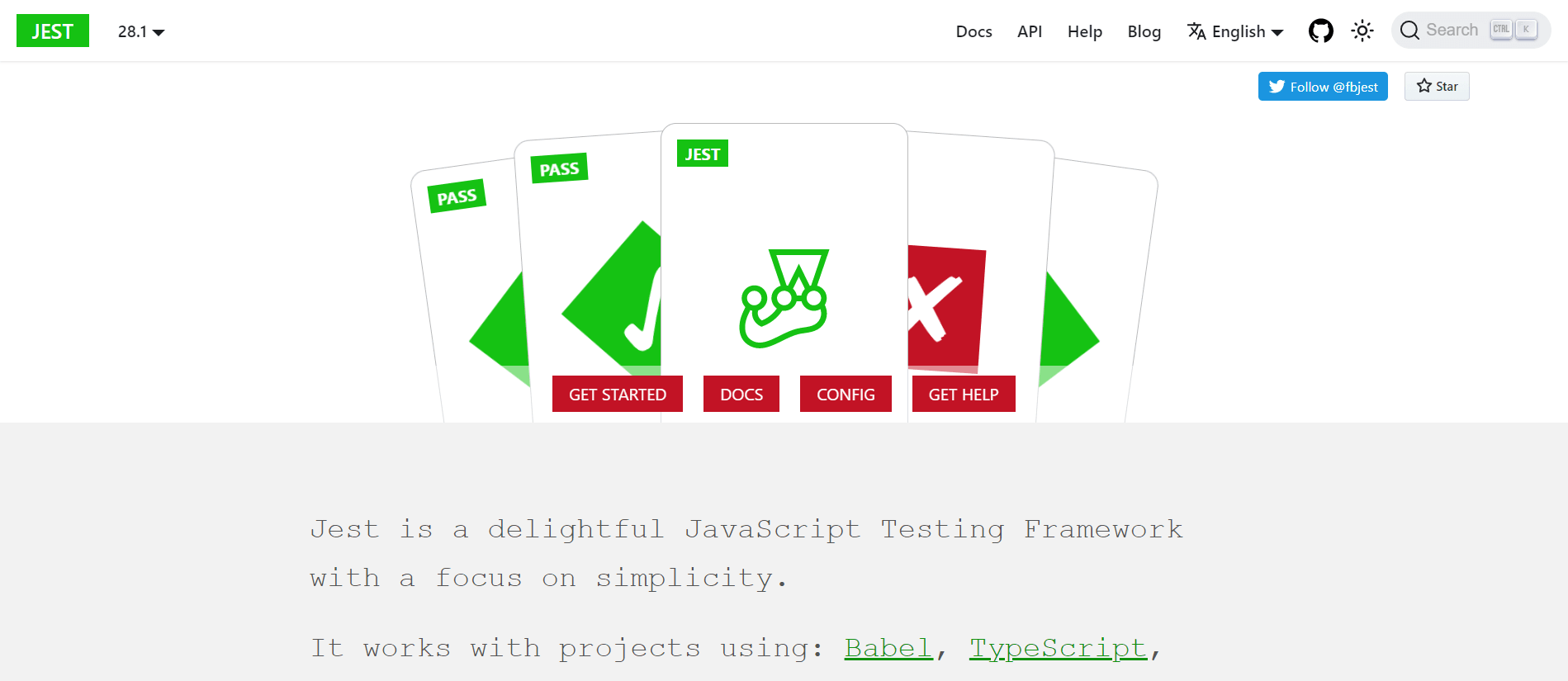Open the GitHub repository icon

1320,31
